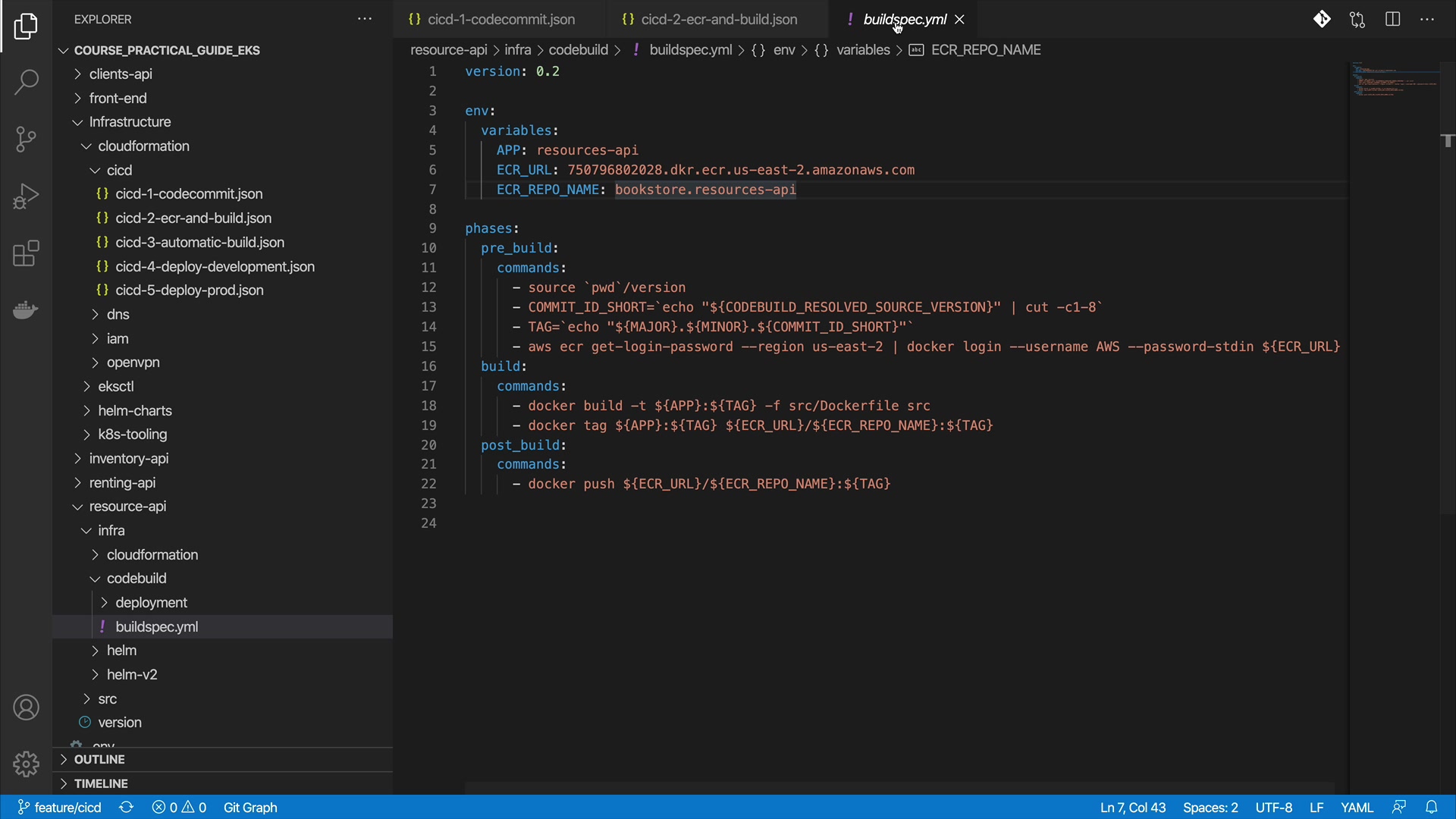Open the Extensions view
This screenshot has width=1456, height=819.
(x=26, y=254)
